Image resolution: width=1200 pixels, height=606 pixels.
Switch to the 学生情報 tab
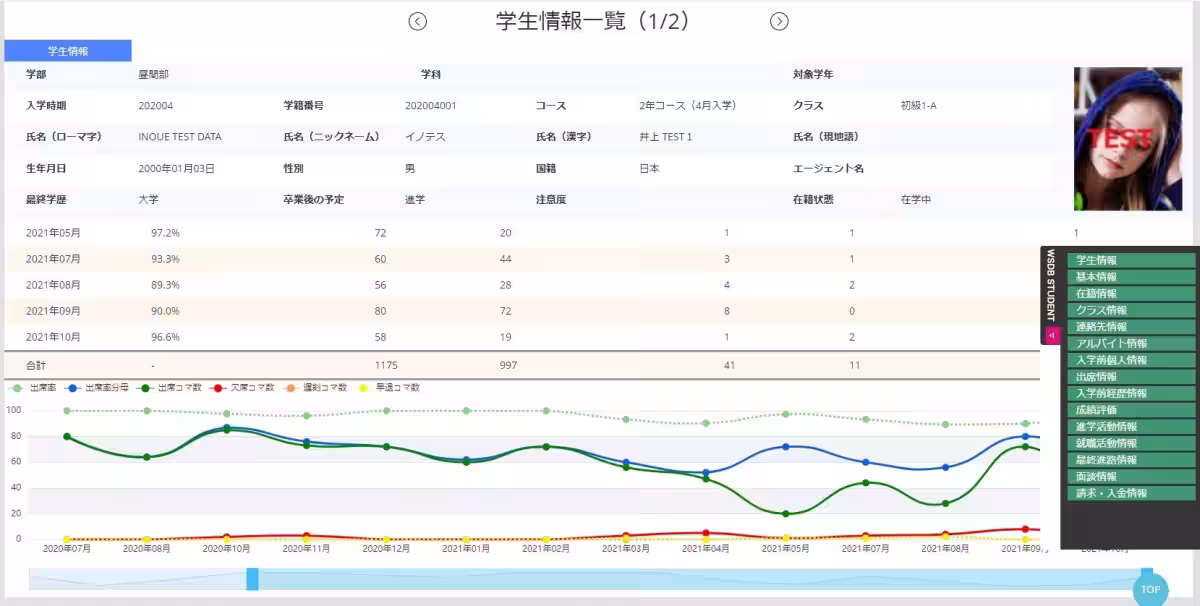coord(68,49)
